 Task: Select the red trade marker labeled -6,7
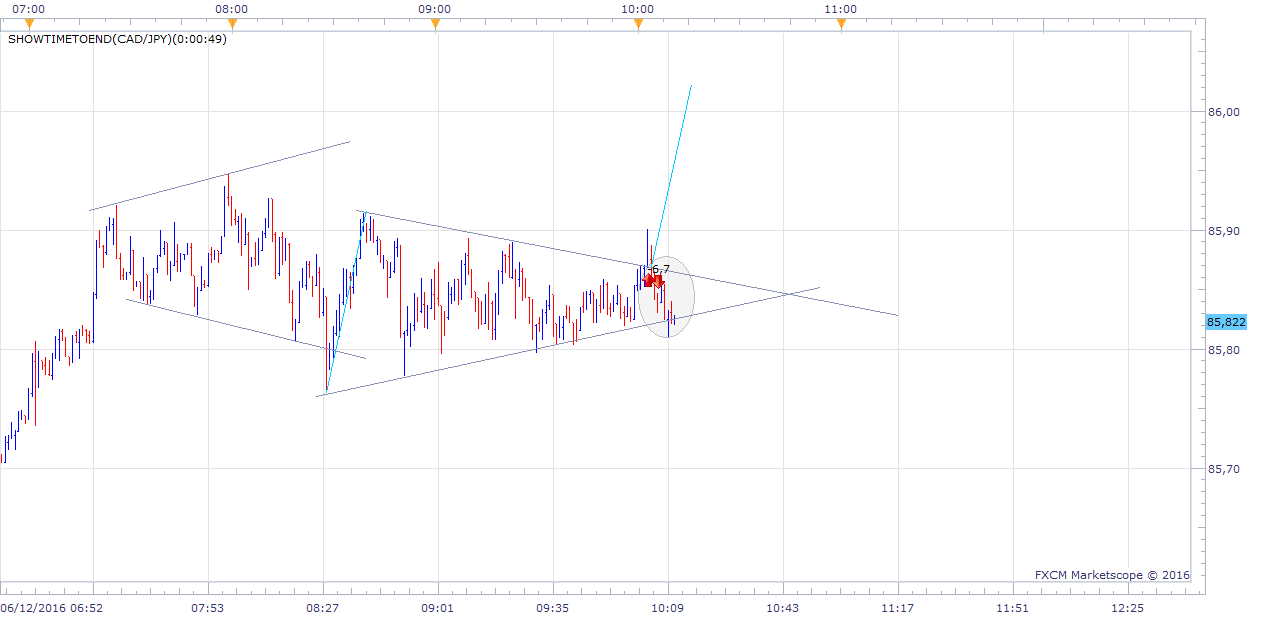point(654,281)
